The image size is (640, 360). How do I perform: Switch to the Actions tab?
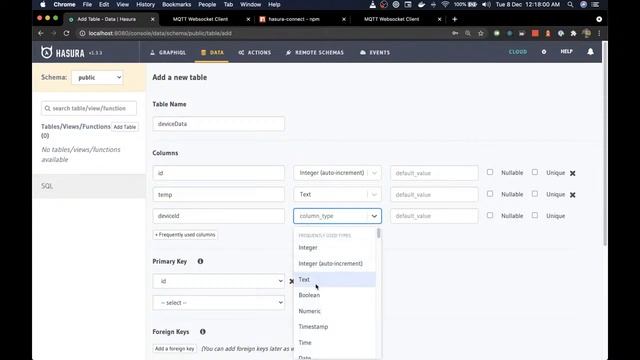(x=255, y=53)
